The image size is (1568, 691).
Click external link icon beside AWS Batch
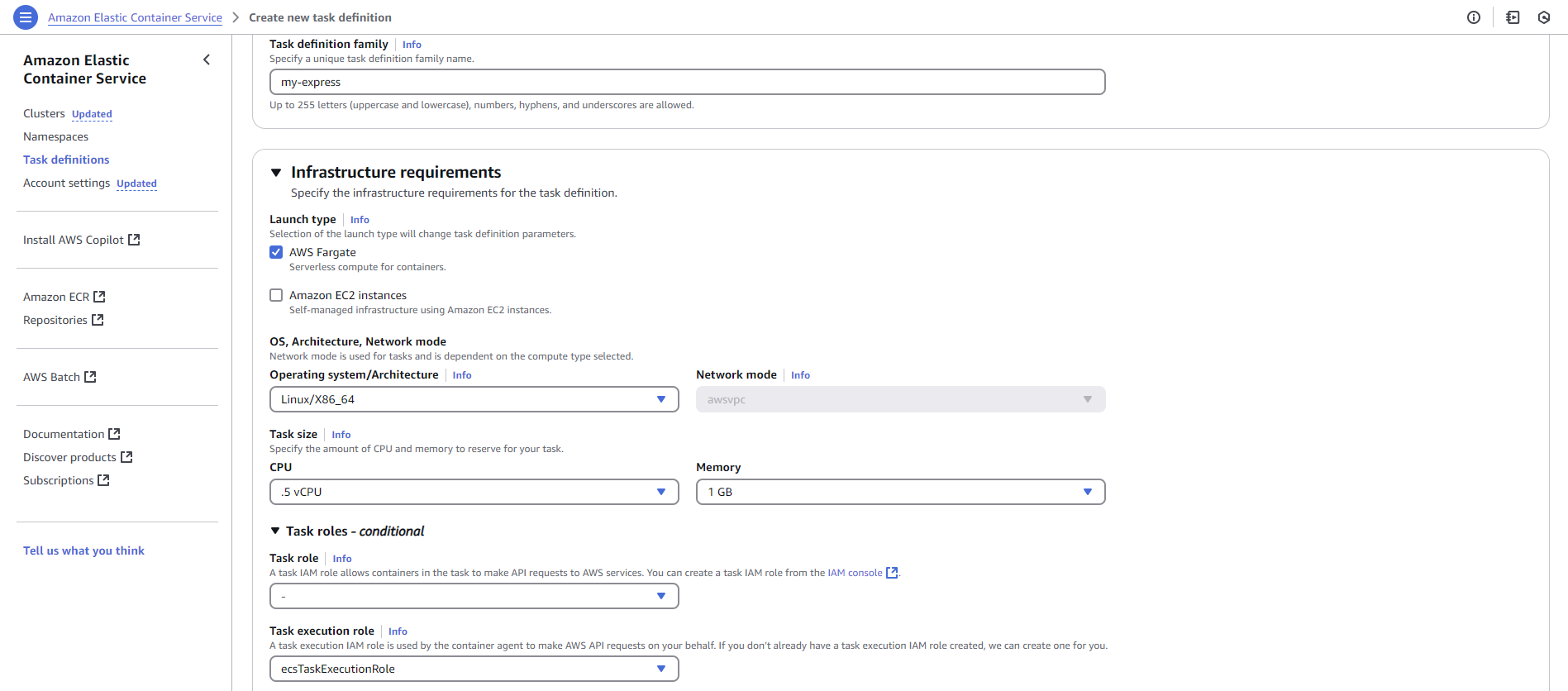coord(90,377)
